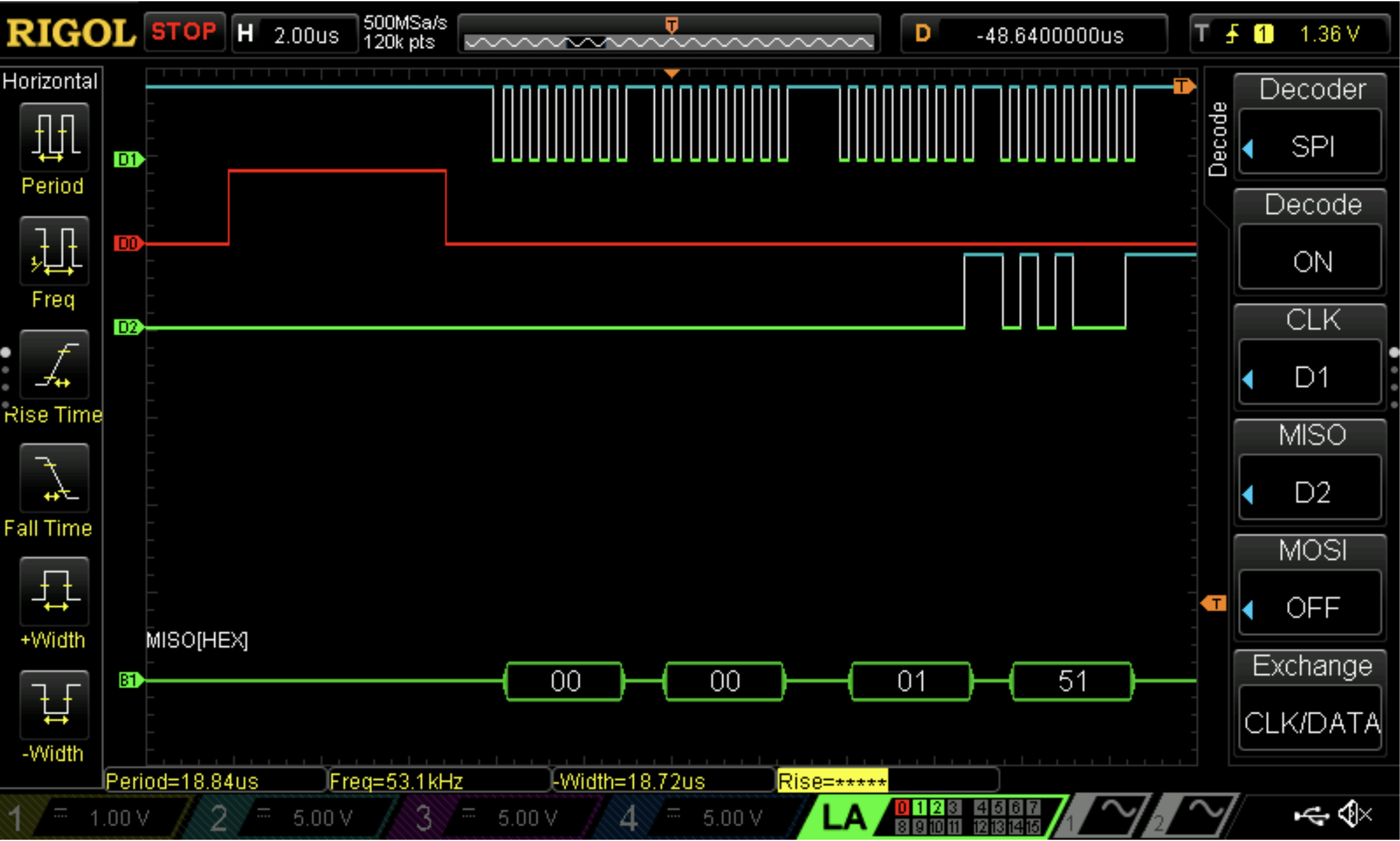This screenshot has width=1400, height=841.
Task: Click the Rise Time measurement icon
Action: (x=55, y=364)
